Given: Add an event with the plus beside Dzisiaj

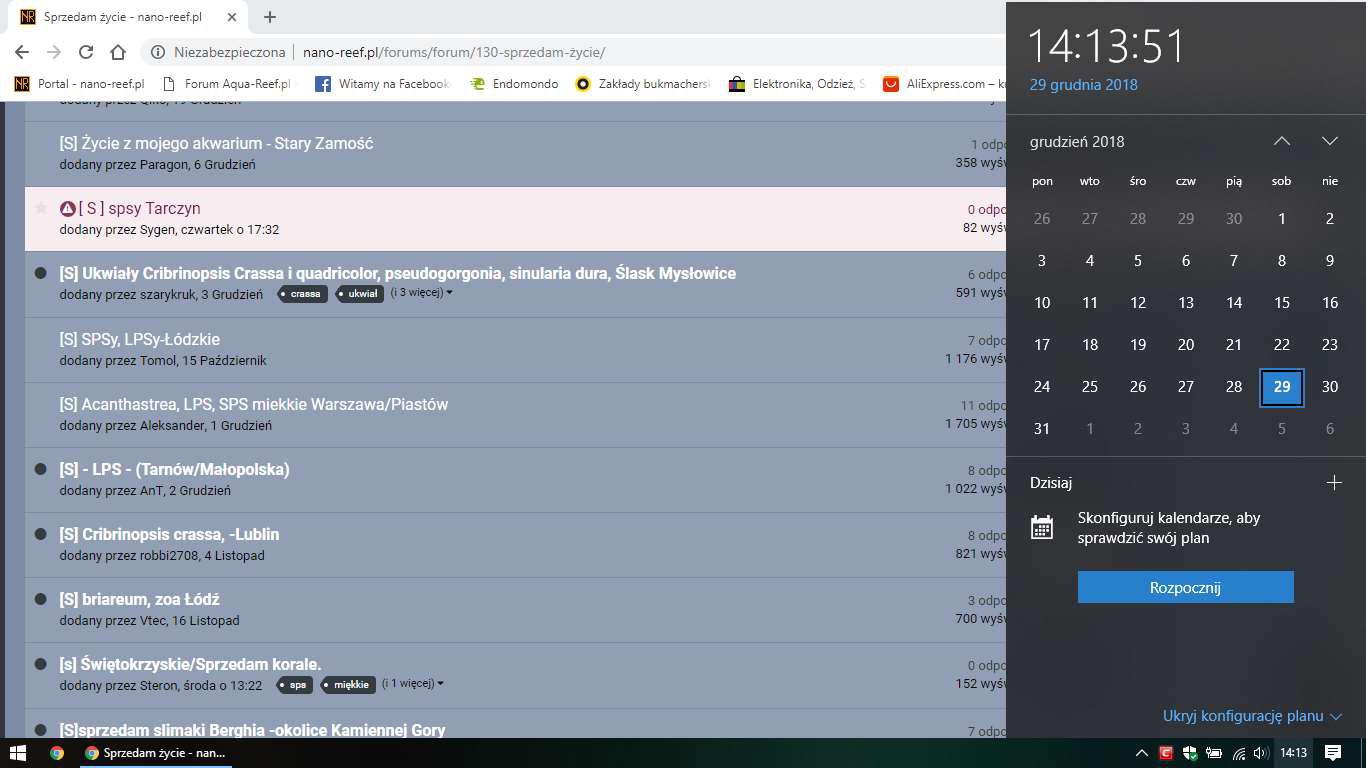Looking at the screenshot, I should (1333, 483).
